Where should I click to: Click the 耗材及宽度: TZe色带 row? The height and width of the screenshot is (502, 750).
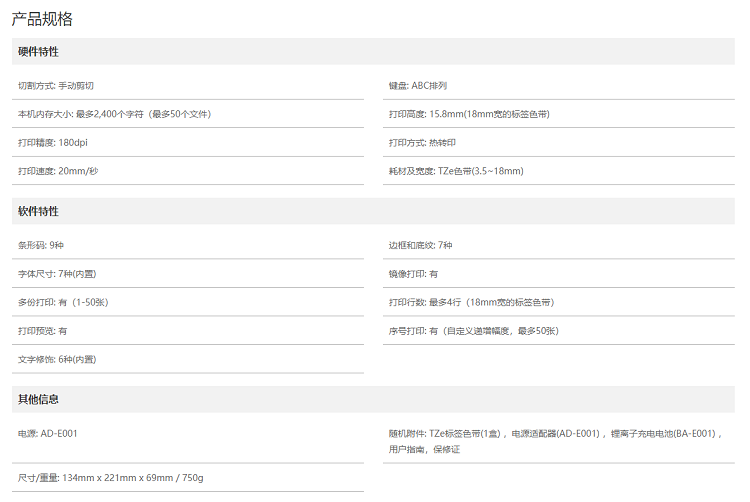click(x=559, y=171)
